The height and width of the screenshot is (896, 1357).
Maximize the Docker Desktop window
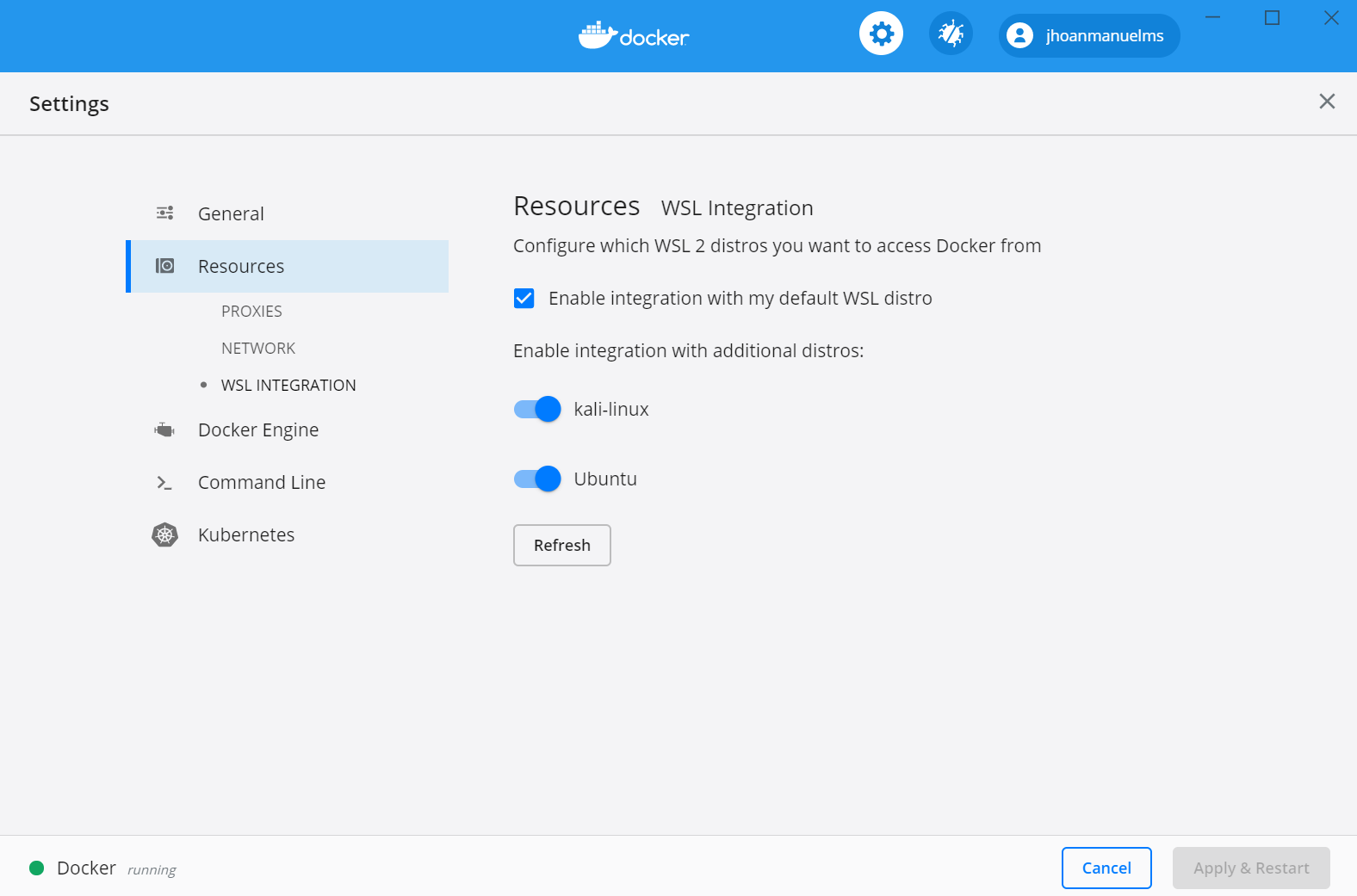[1272, 17]
